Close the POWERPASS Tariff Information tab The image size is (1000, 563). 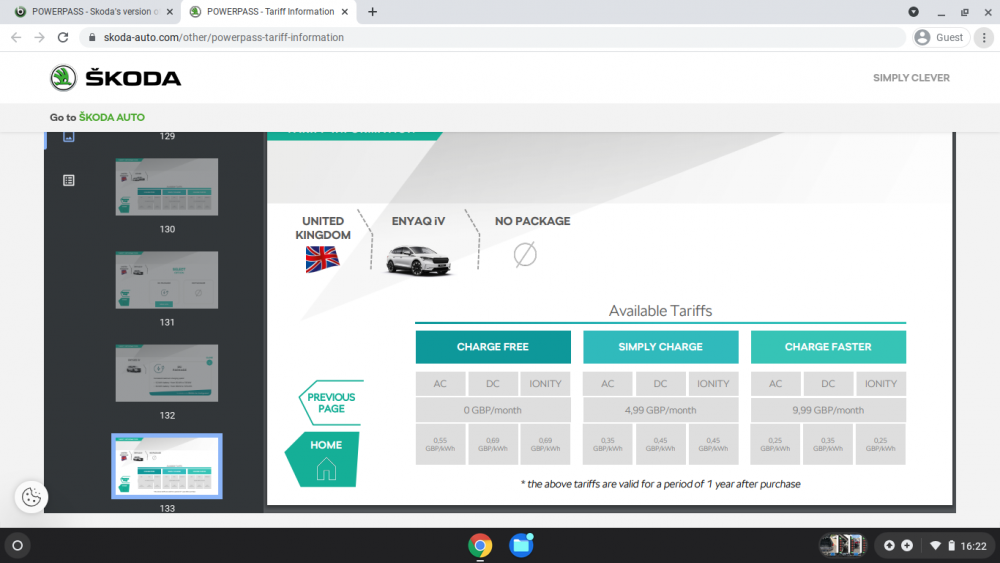click(x=345, y=11)
